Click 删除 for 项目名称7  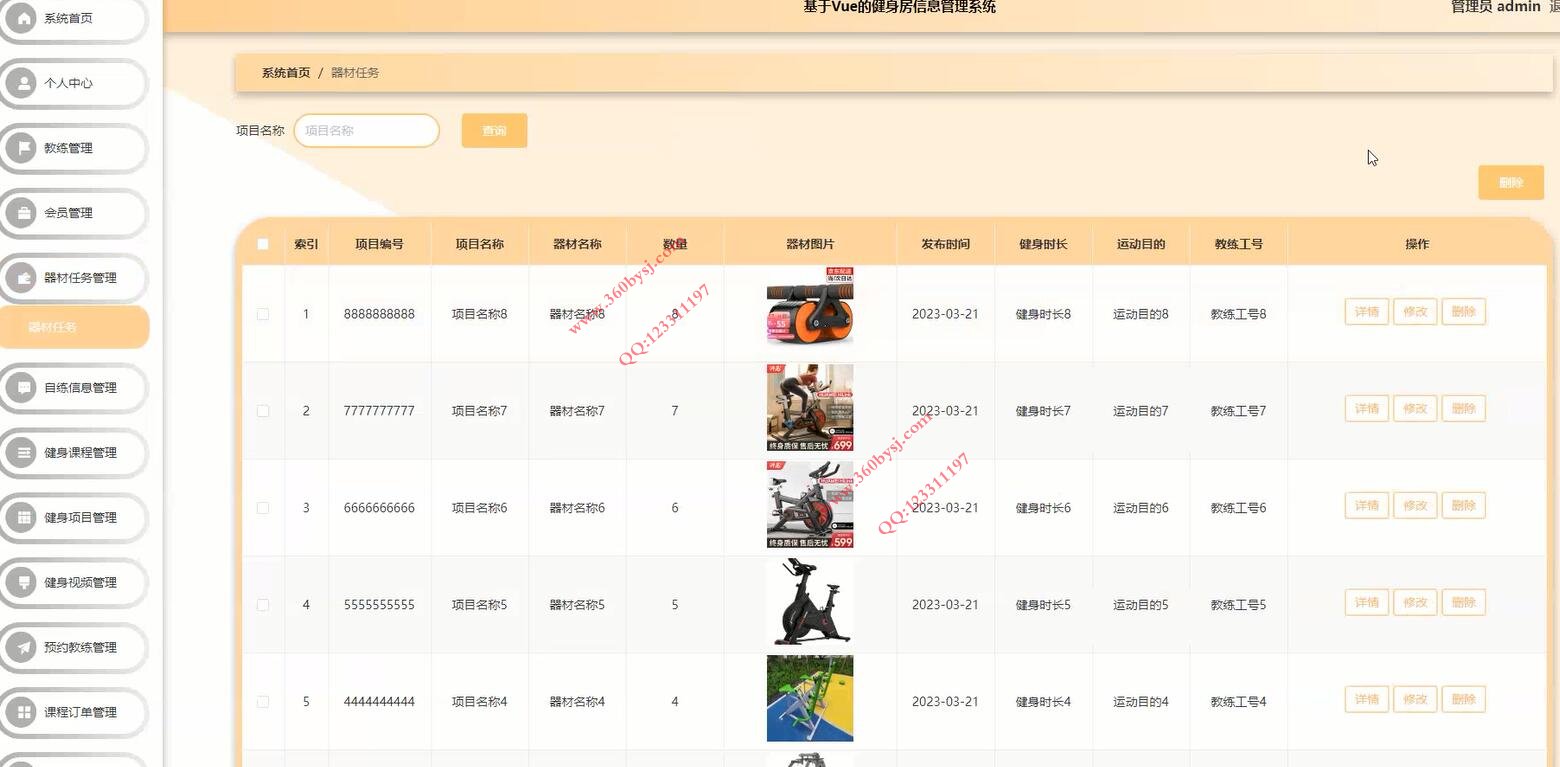(1463, 409)
